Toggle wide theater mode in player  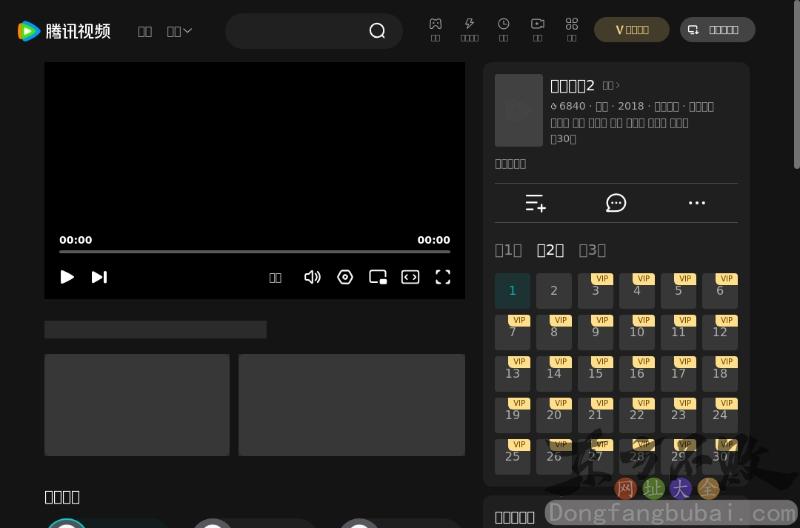point(410,277)
